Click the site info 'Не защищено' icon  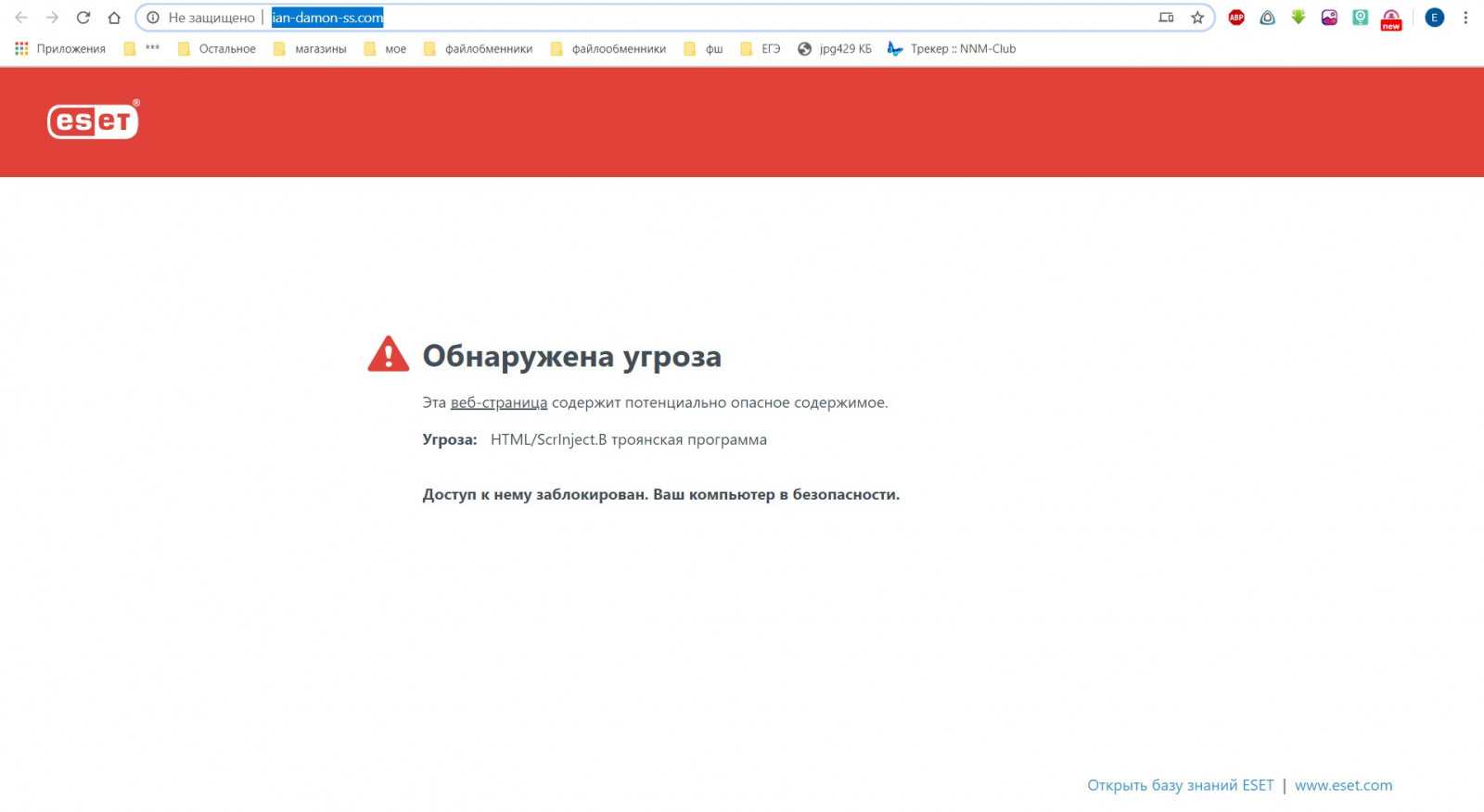click(153, 18)
